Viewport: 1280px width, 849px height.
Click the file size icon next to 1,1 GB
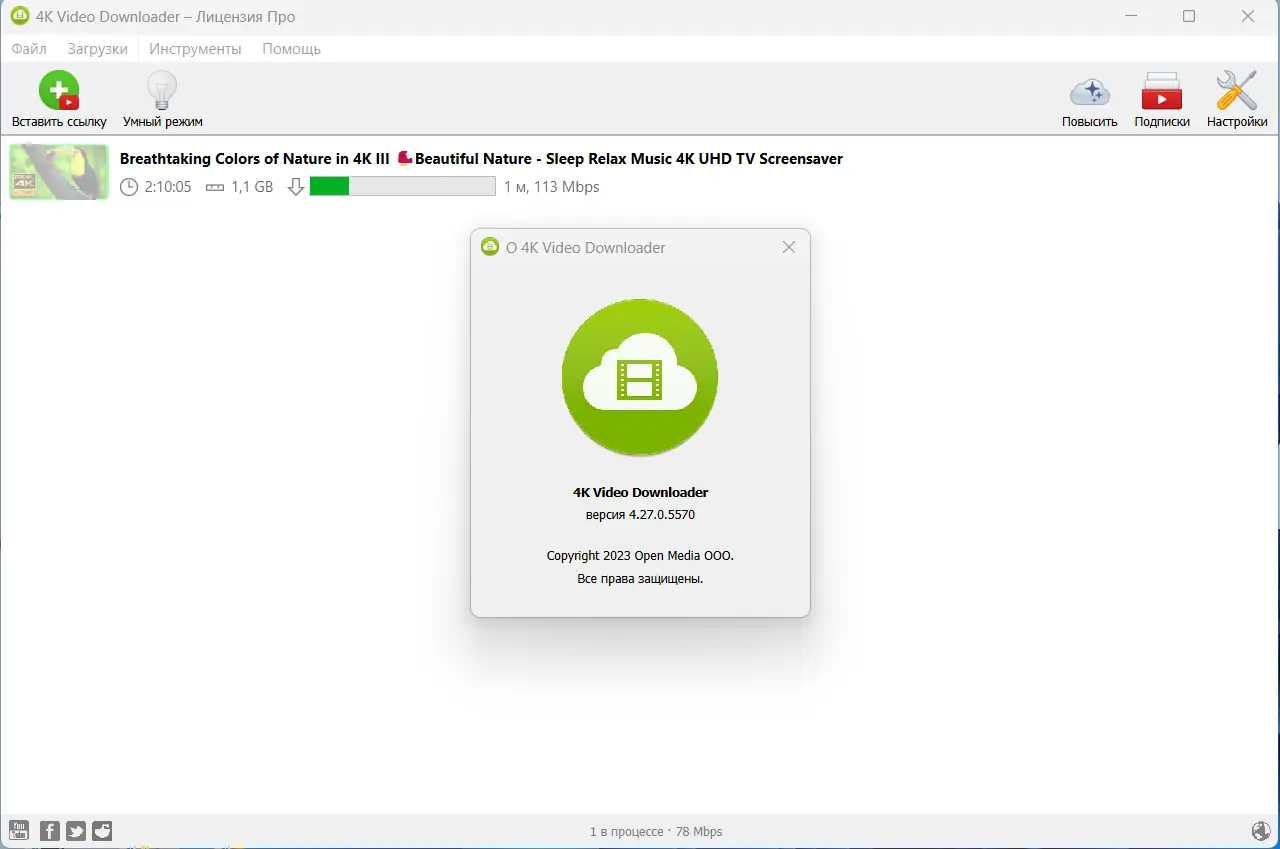coord(214,187)
